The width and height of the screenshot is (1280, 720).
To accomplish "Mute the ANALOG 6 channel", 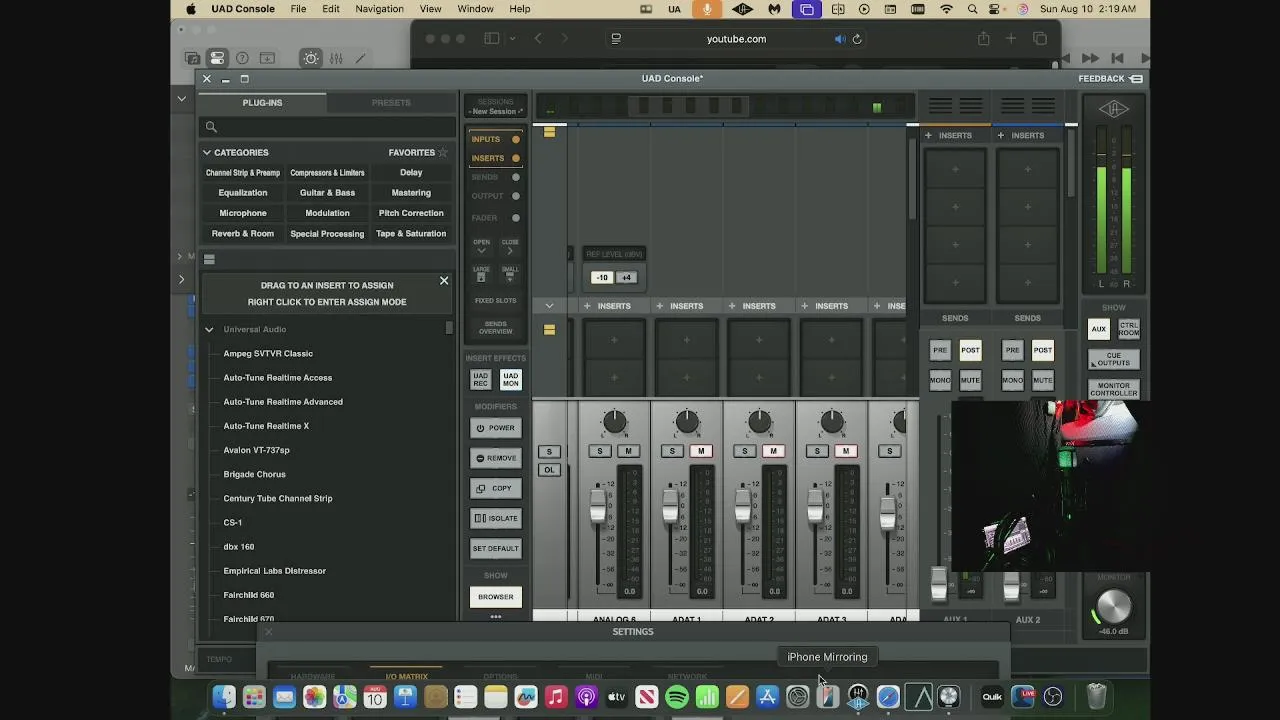I will coord(628,451).
